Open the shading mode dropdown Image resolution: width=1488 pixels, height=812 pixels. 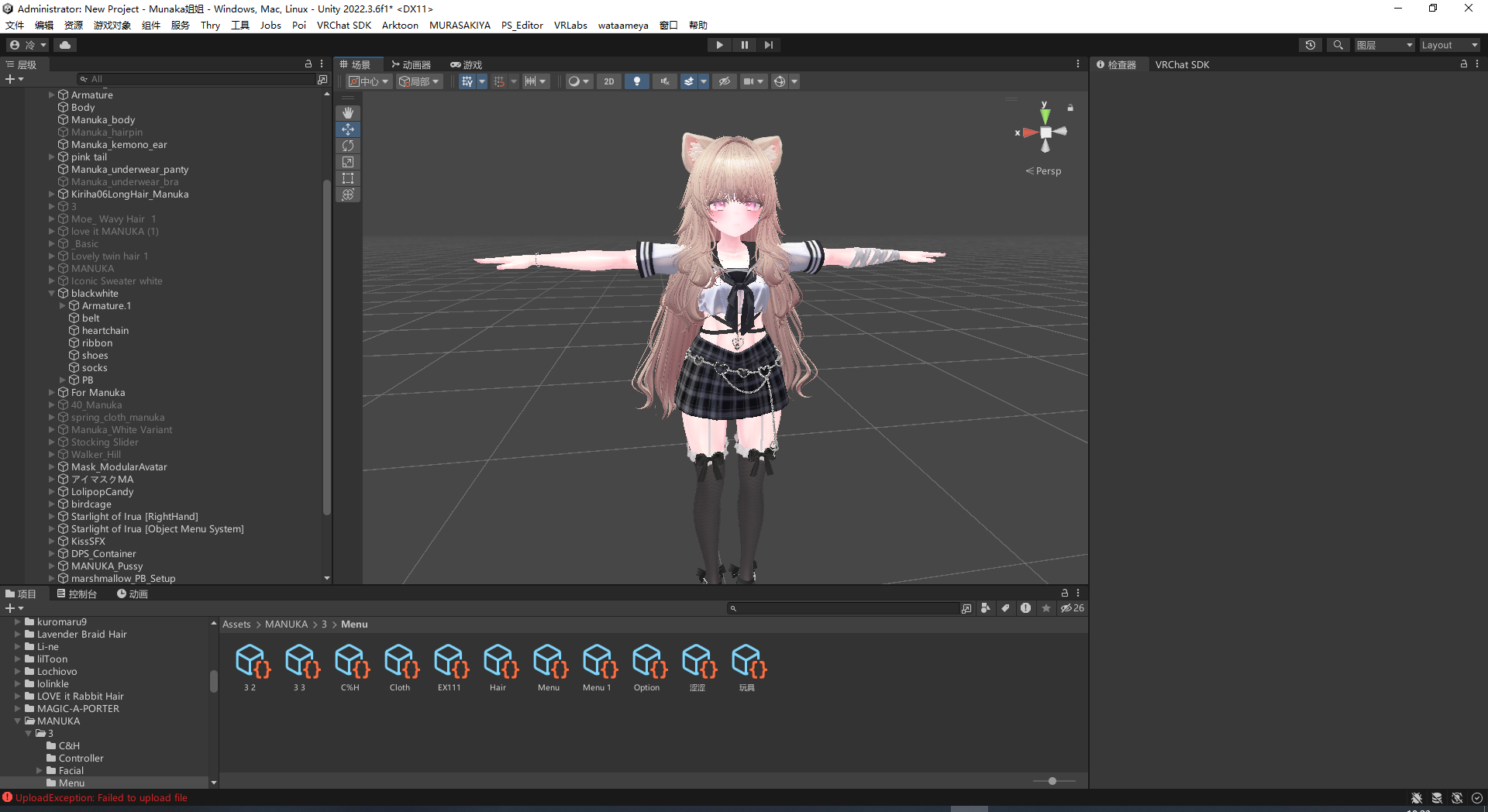(x=579, y=81)
